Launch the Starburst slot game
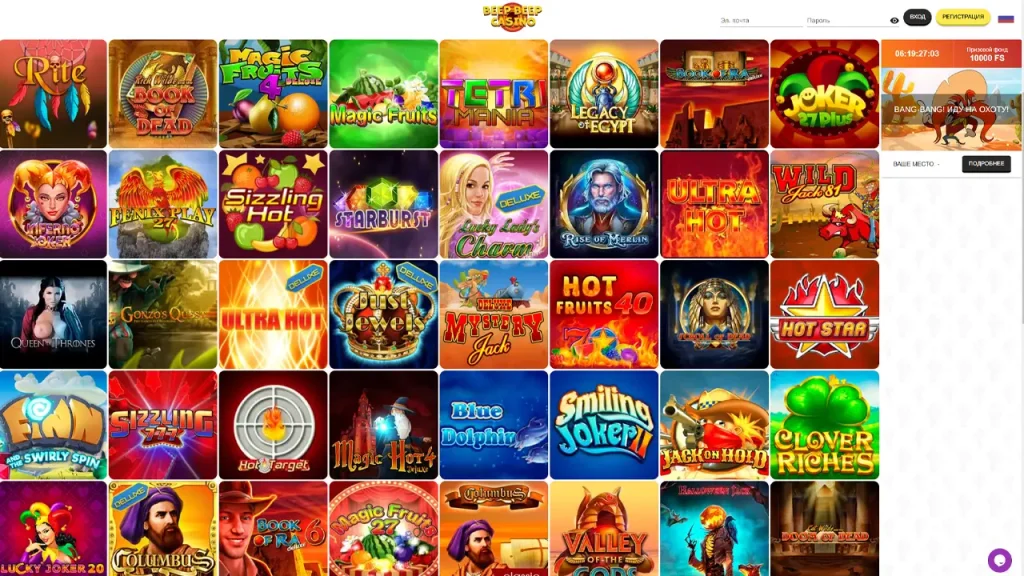 [x=383, y=204]
